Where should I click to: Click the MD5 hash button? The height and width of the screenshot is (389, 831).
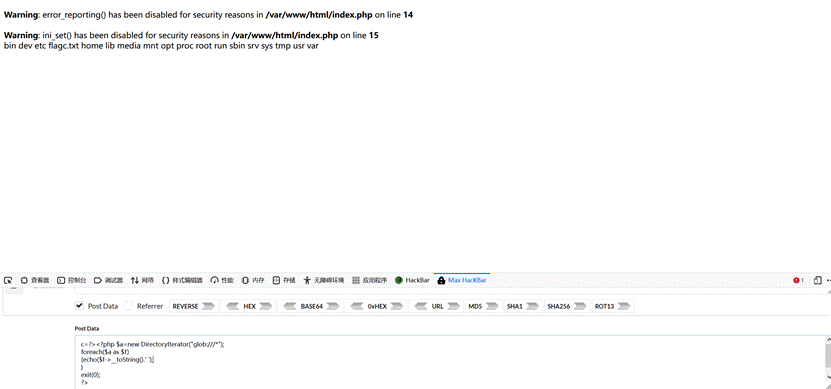[x=483, y=306]
